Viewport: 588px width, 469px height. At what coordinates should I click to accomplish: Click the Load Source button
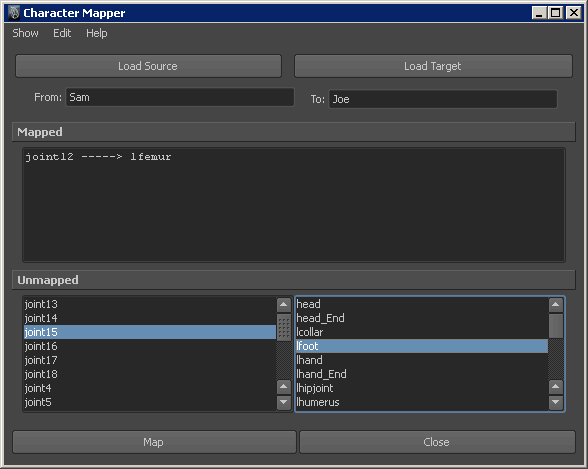pyautogui.click(x=148, y=66)
